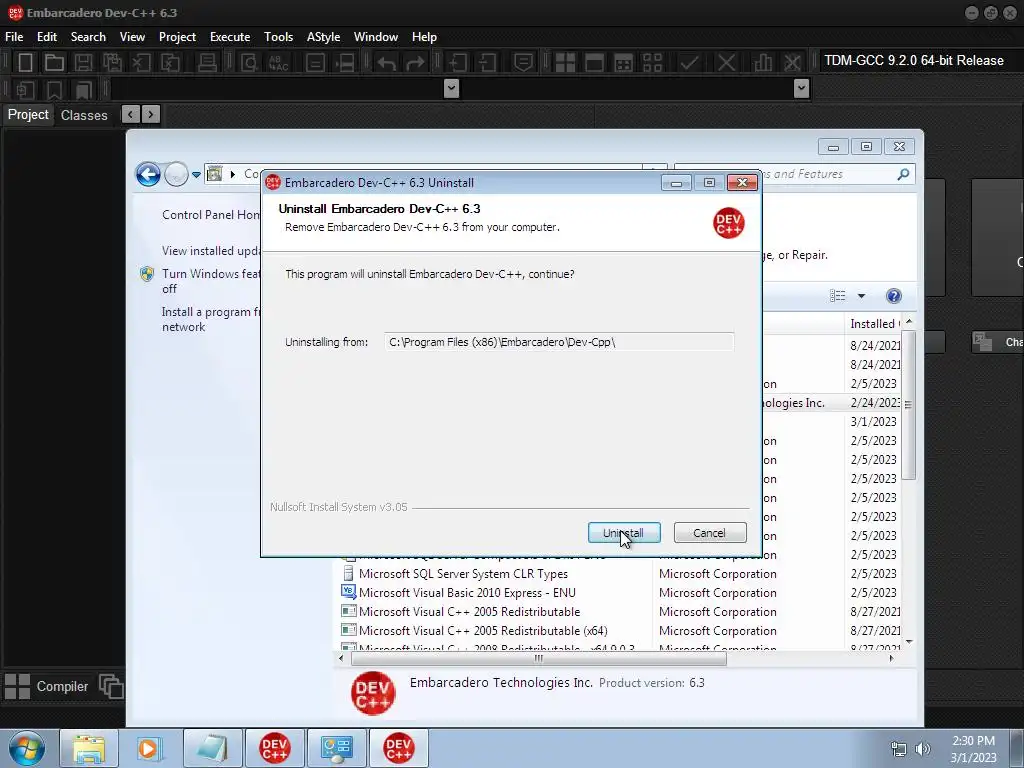Click the Syntax Check checkmark icon
Viewport: 1024px width, 768px height.
689,63
